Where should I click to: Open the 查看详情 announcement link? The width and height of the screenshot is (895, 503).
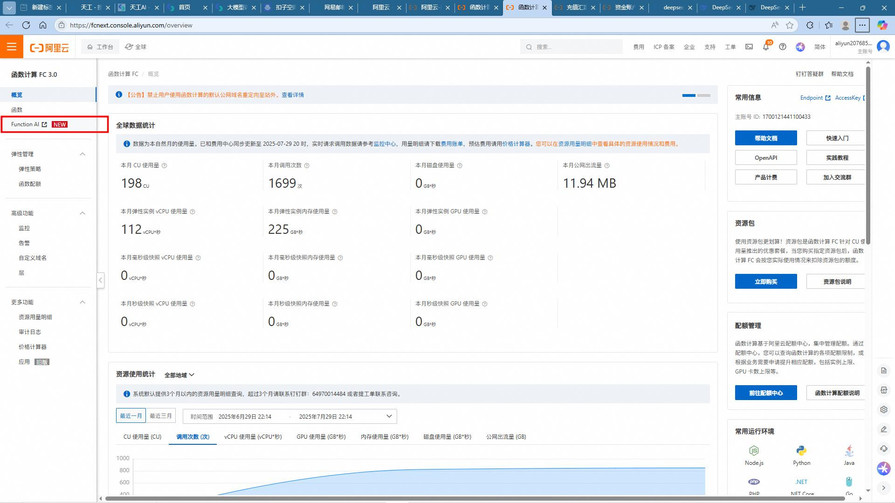coord(293,95)
